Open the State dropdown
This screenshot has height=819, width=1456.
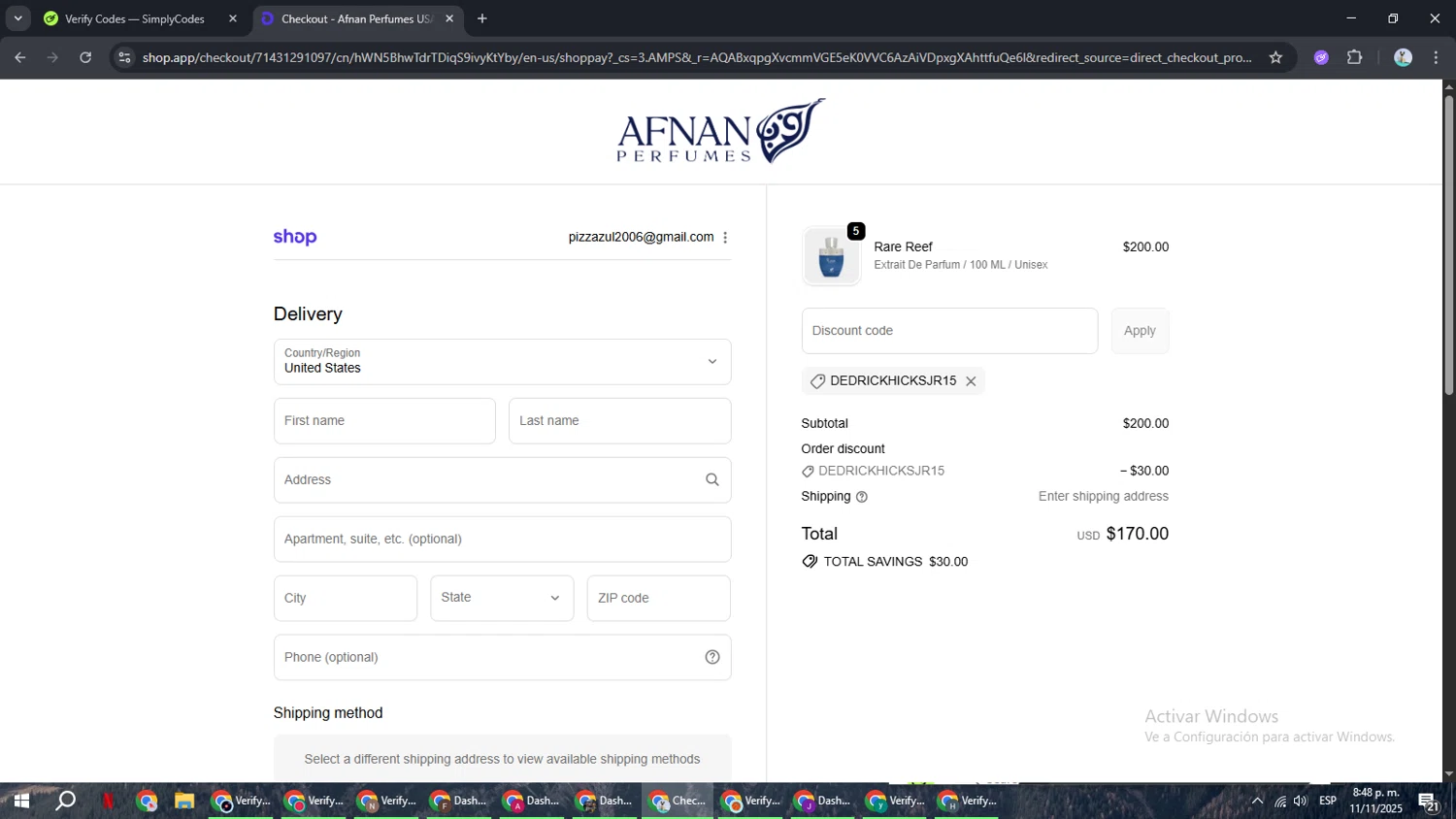coord(502,599)
